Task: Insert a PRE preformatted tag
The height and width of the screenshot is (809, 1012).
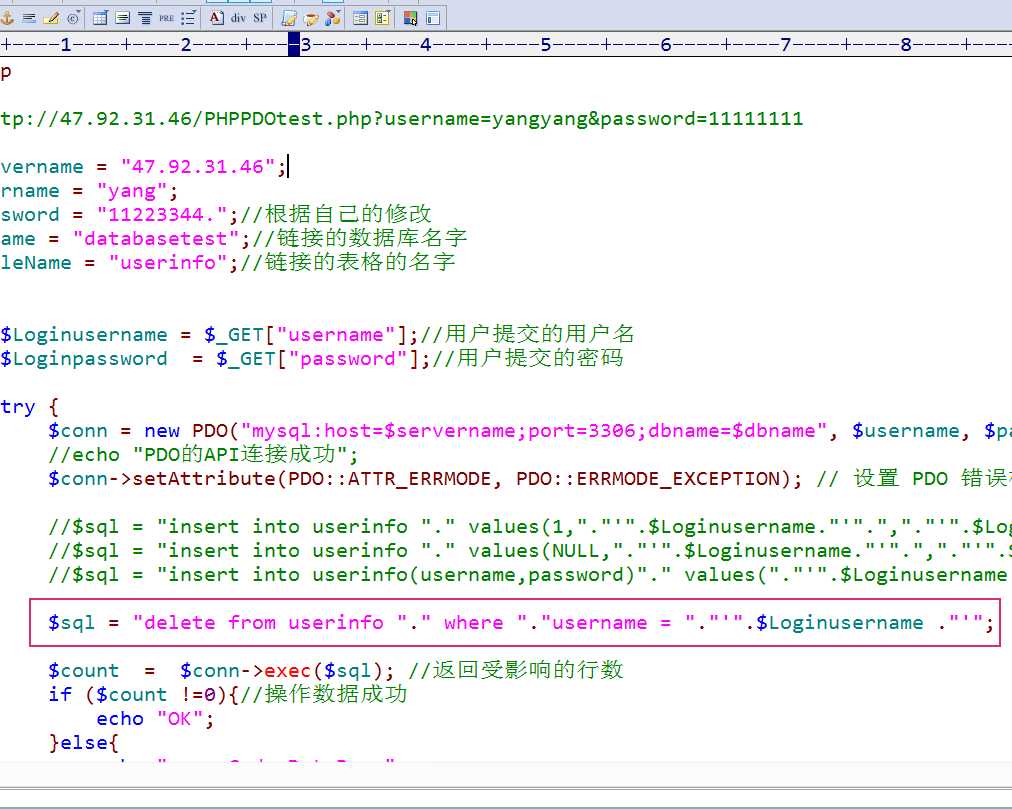Action: click(x=167, y=18)
